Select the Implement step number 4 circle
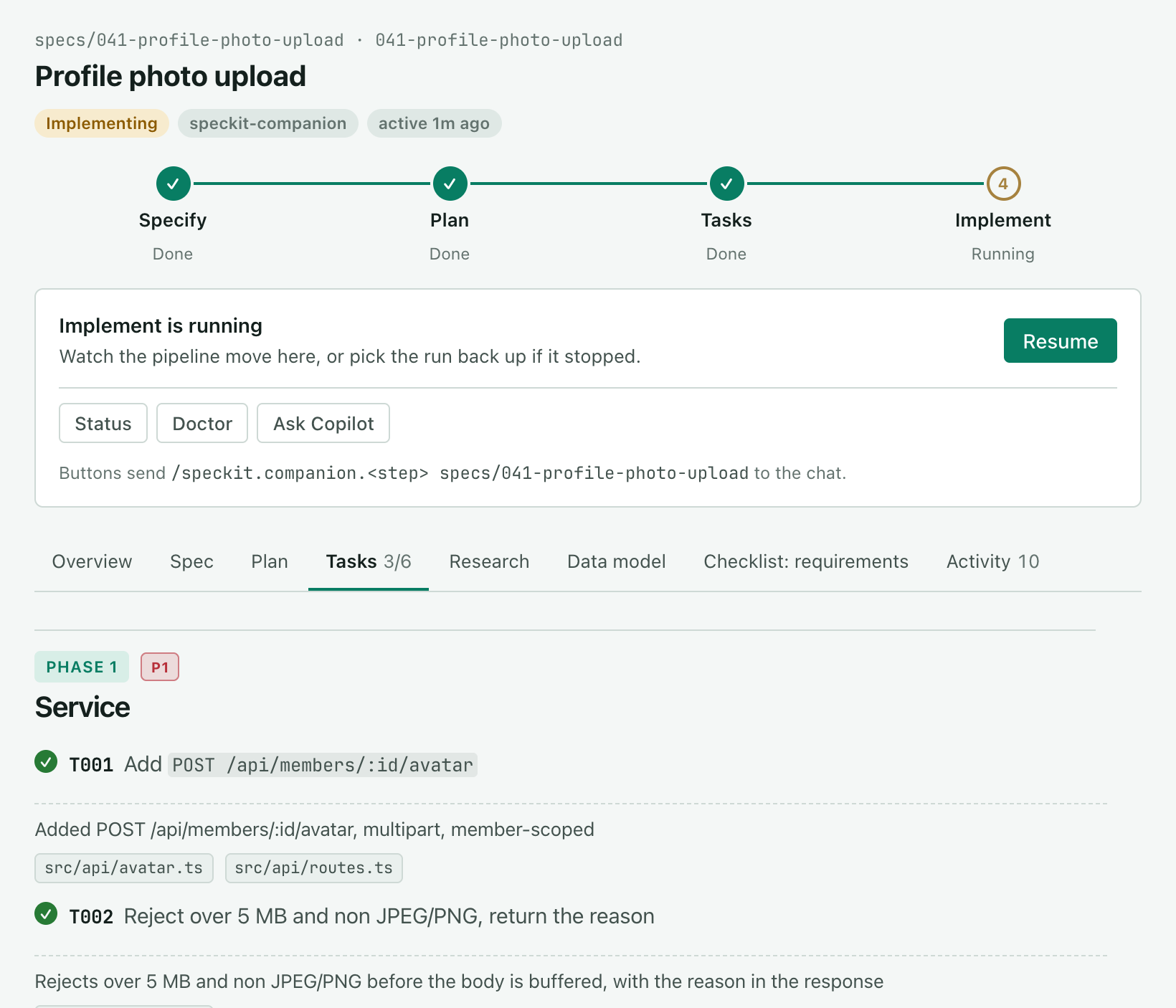 (x=1003, y=184)
